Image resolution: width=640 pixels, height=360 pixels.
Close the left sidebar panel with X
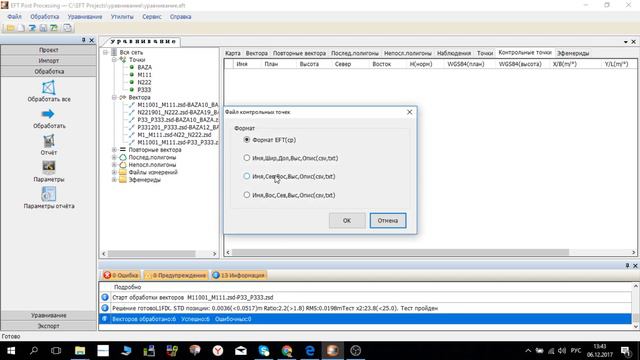tap(91, 40)
